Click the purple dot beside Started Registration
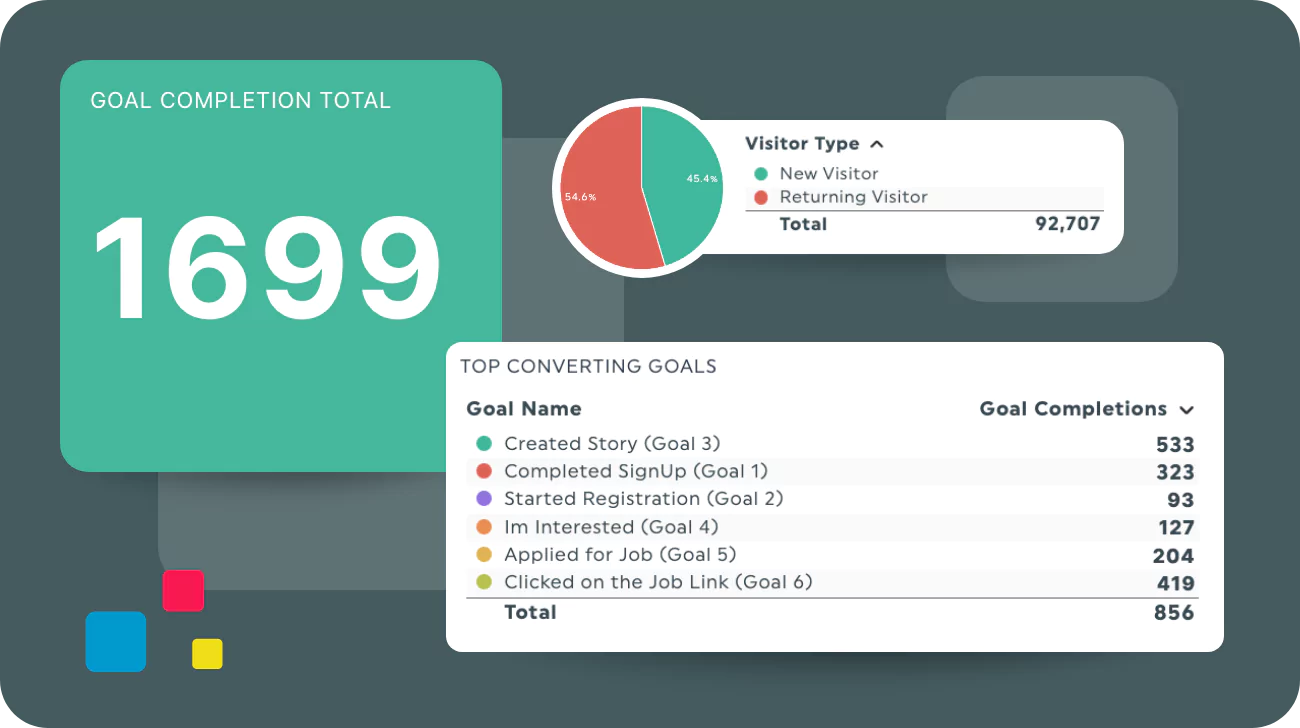 [485, 499]
